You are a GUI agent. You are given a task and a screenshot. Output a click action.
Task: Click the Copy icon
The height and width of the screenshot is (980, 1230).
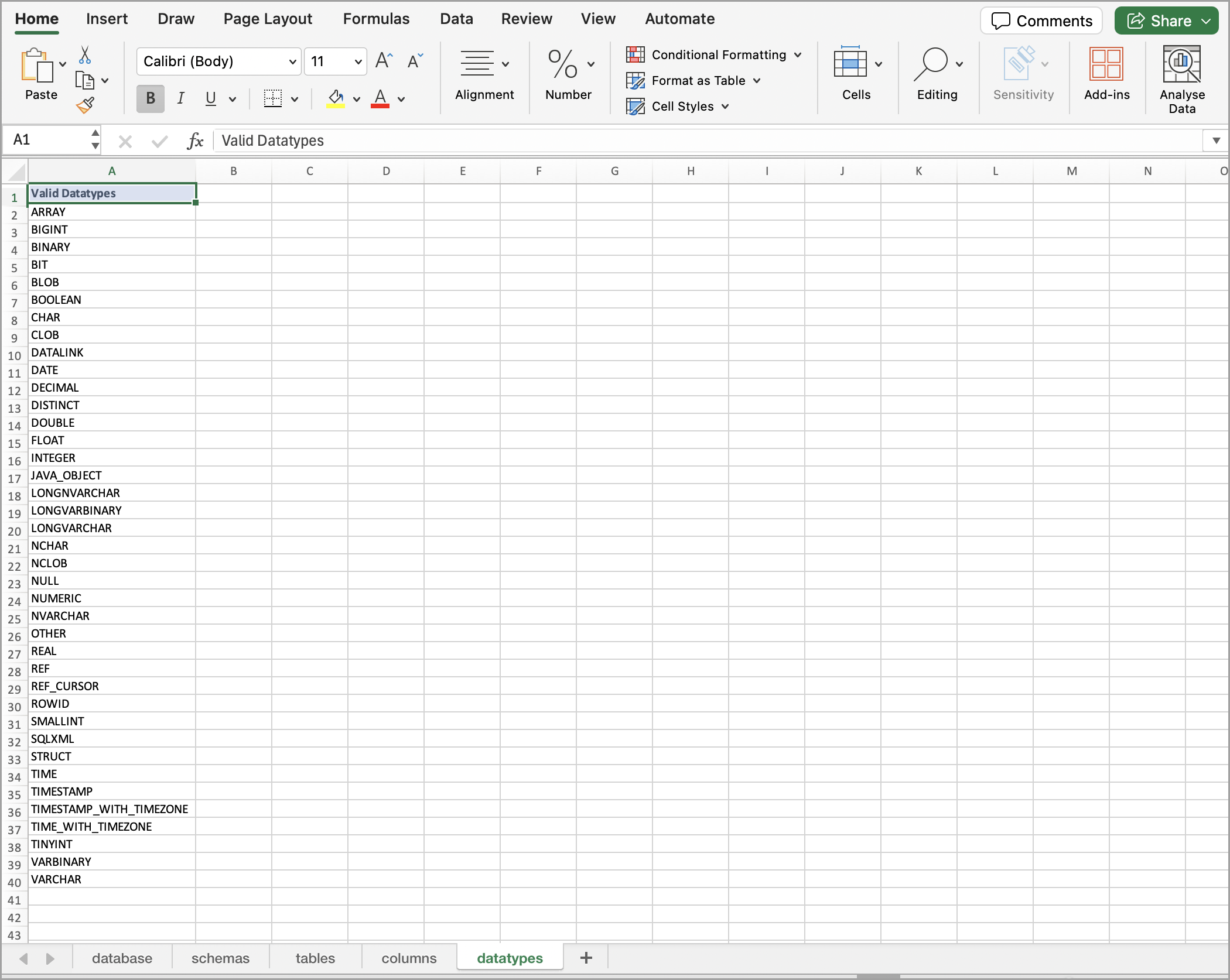(x=84, y=80)
